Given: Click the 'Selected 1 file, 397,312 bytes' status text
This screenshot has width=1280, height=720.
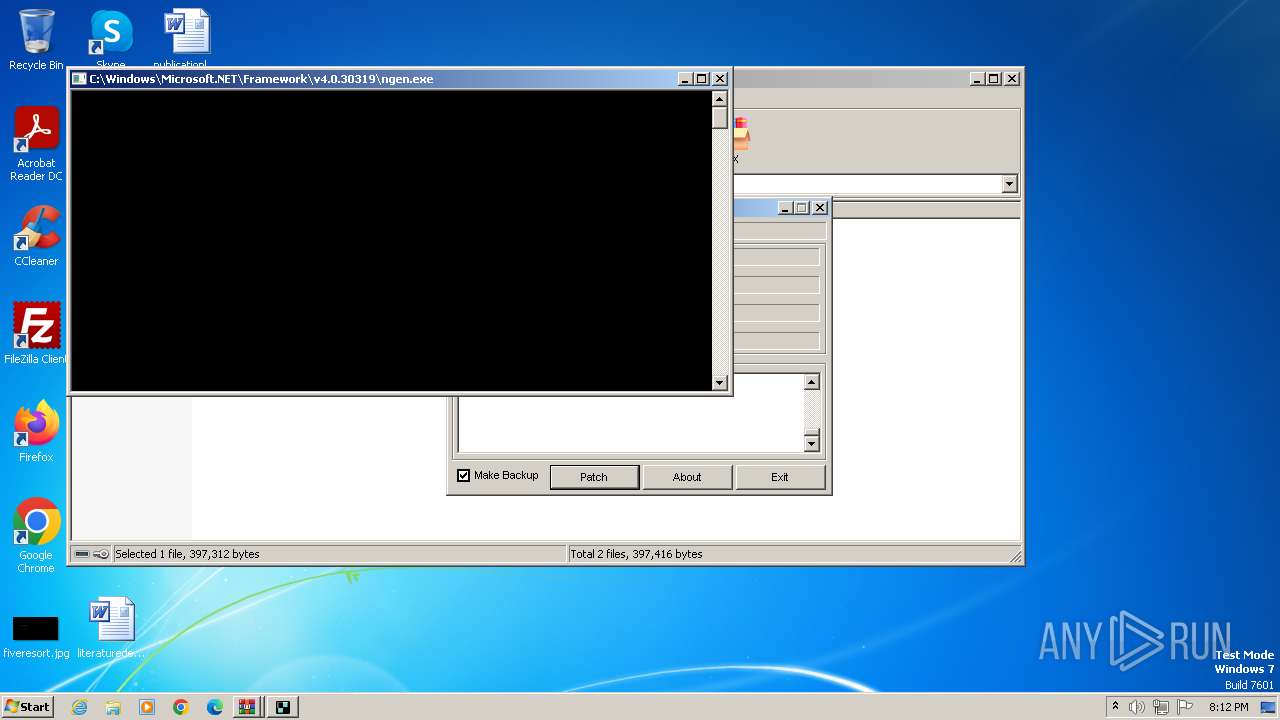Looking at the screenshot, I should (x=187, y=554).
